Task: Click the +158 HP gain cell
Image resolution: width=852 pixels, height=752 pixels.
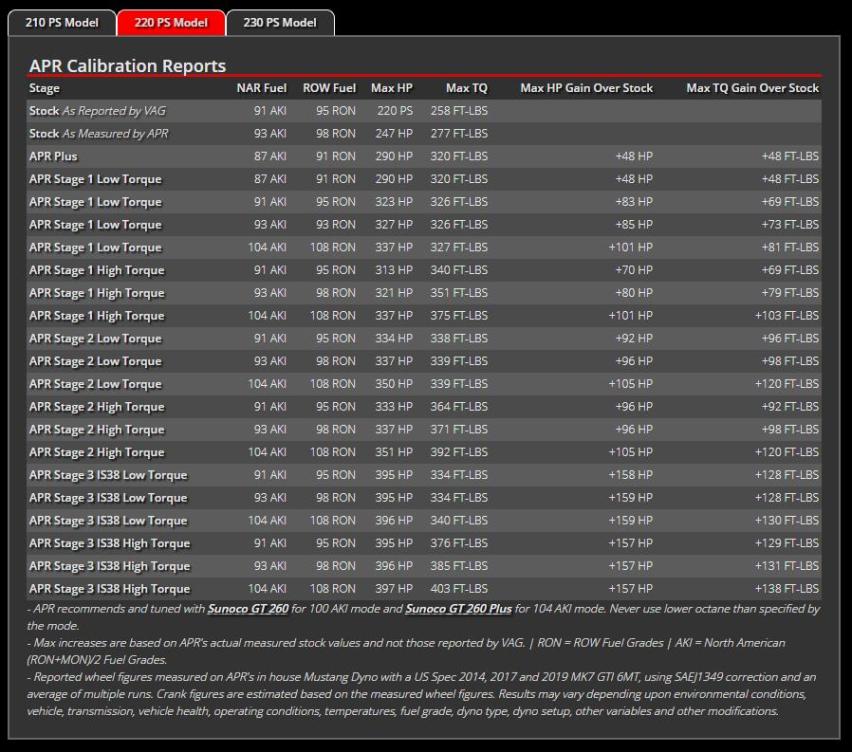Action: 631,475
